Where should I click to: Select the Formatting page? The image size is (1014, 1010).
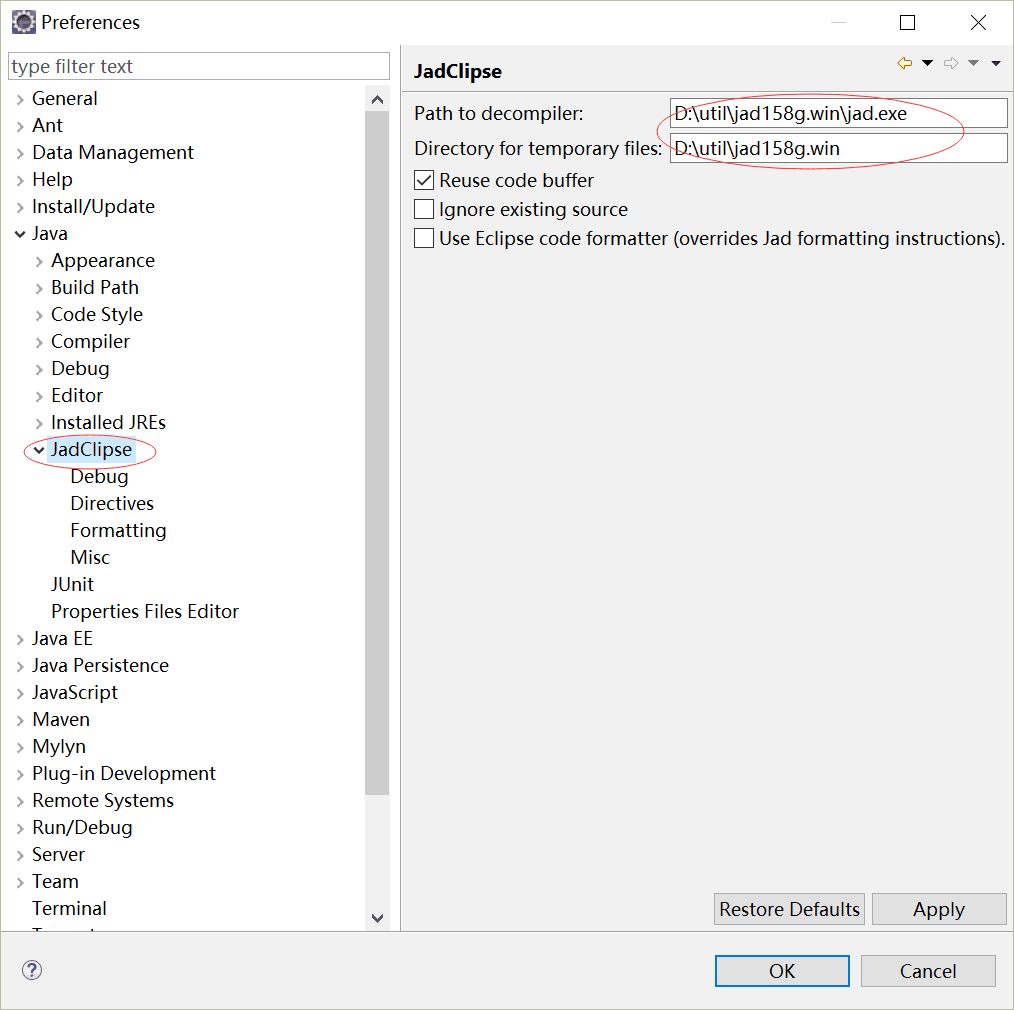coord(118,531)
